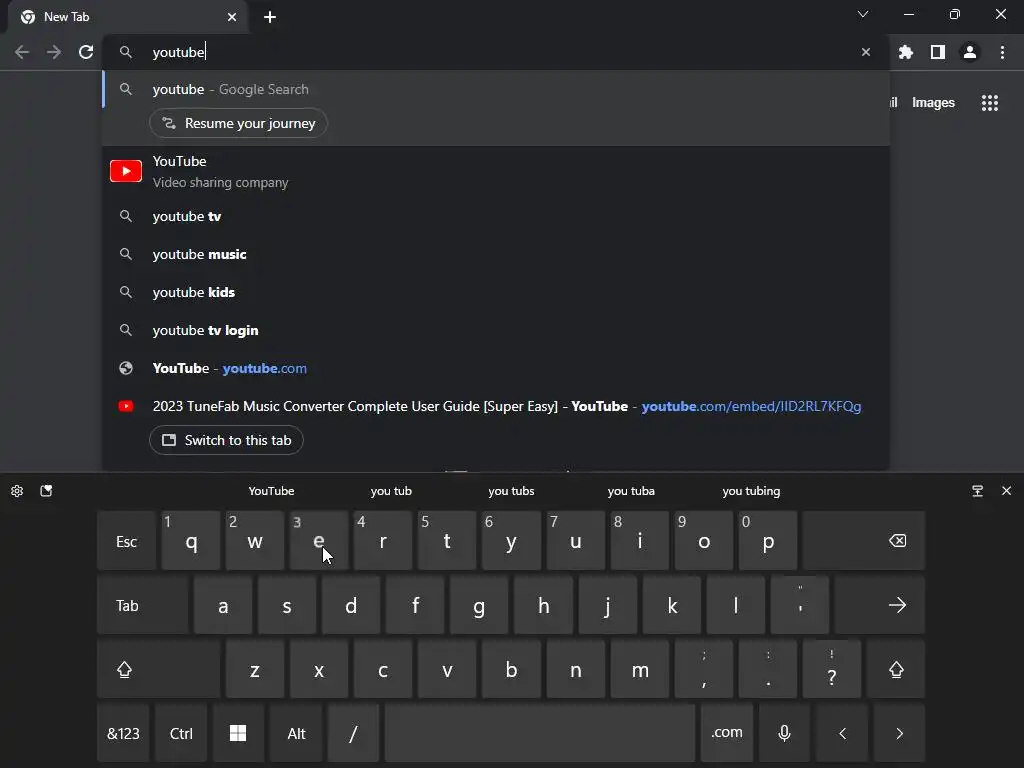
Task: Tap the Tab key on touch keyboard
Action: pos(142,605)
